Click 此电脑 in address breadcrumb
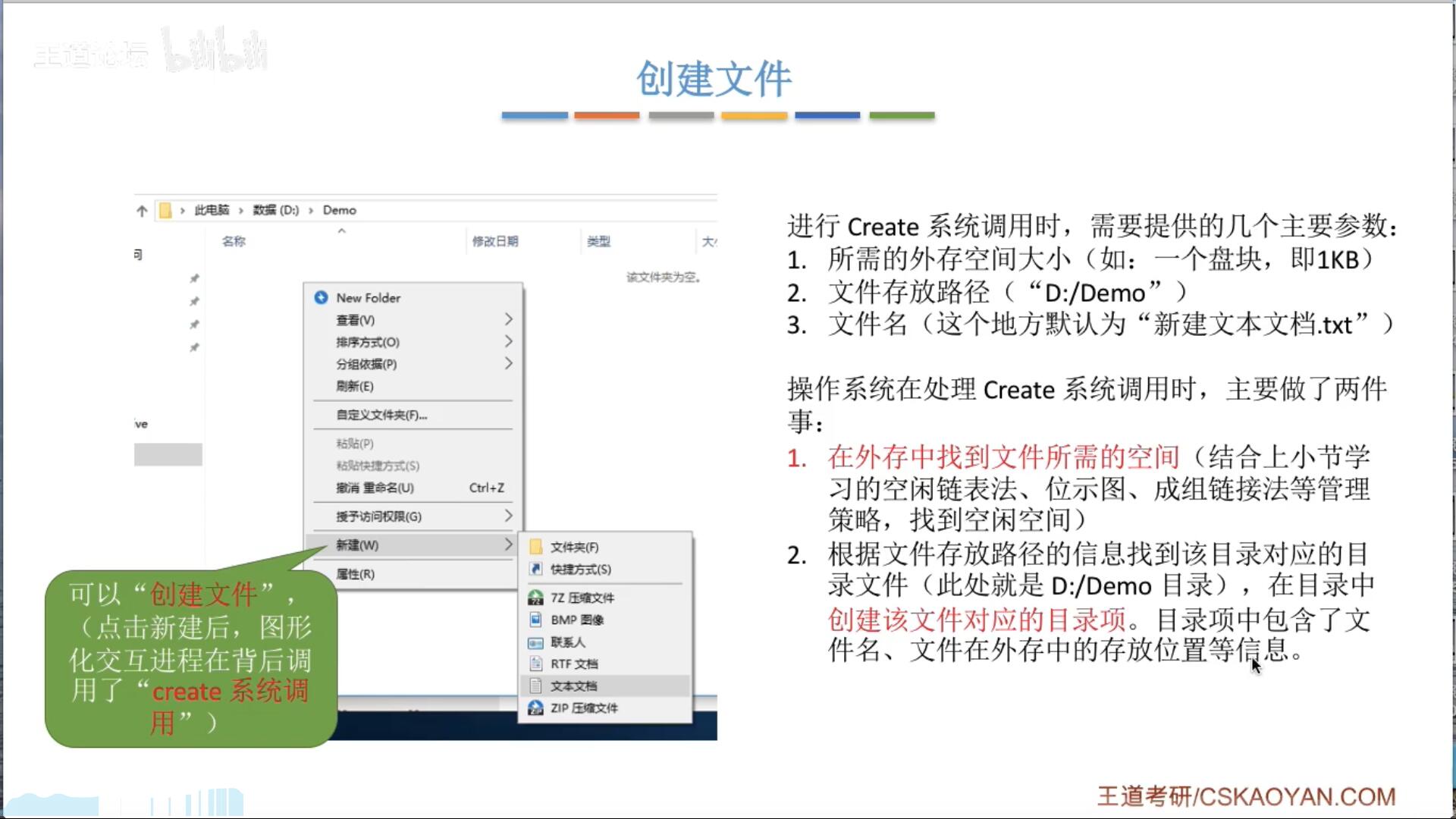 212,210
